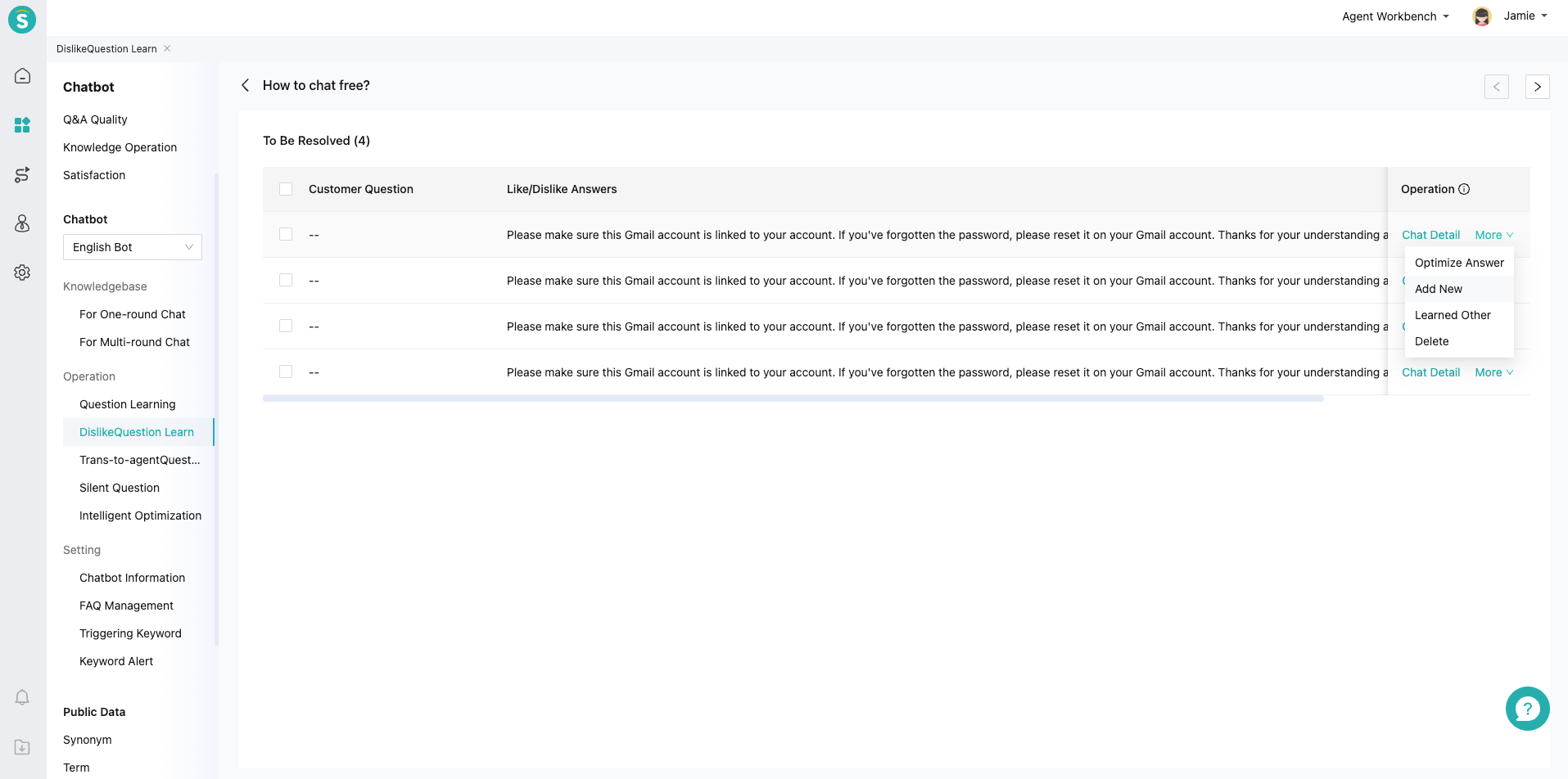
Task: Click the Like/Dislike Answers column header
Action: tap(562, 189)
